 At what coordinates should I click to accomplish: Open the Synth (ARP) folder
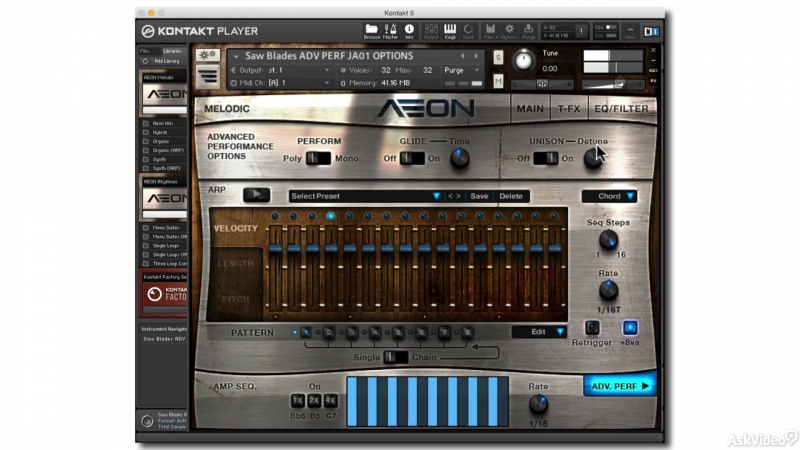(x=161, y=168)
